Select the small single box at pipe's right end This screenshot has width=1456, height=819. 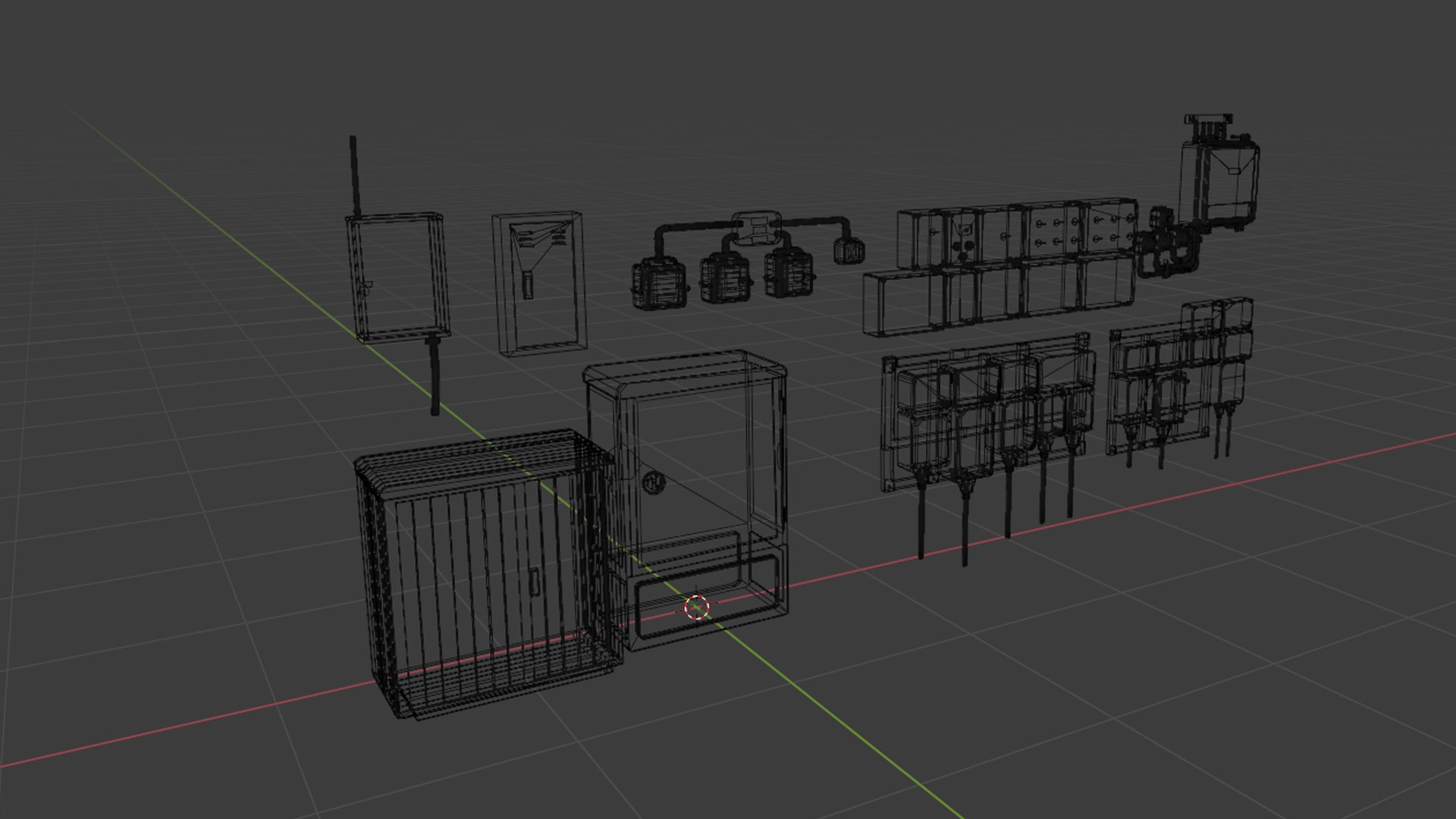pos(850,249)
